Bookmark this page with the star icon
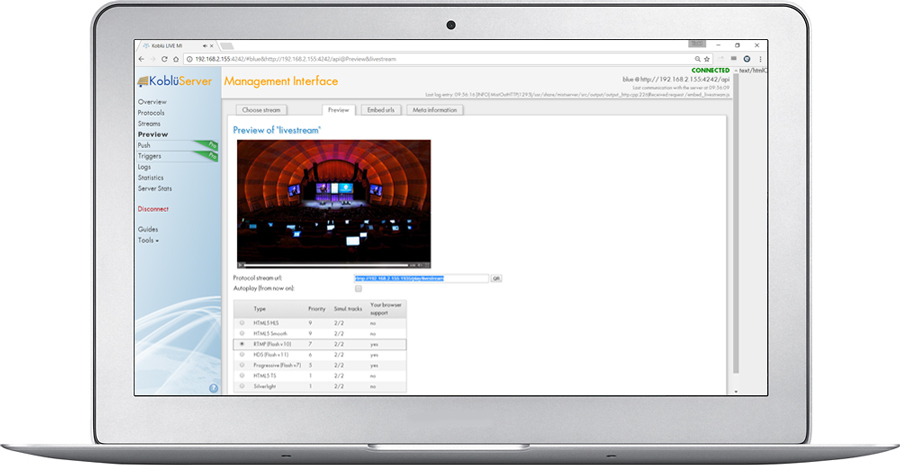900x465 pixels. pos(707,59)
